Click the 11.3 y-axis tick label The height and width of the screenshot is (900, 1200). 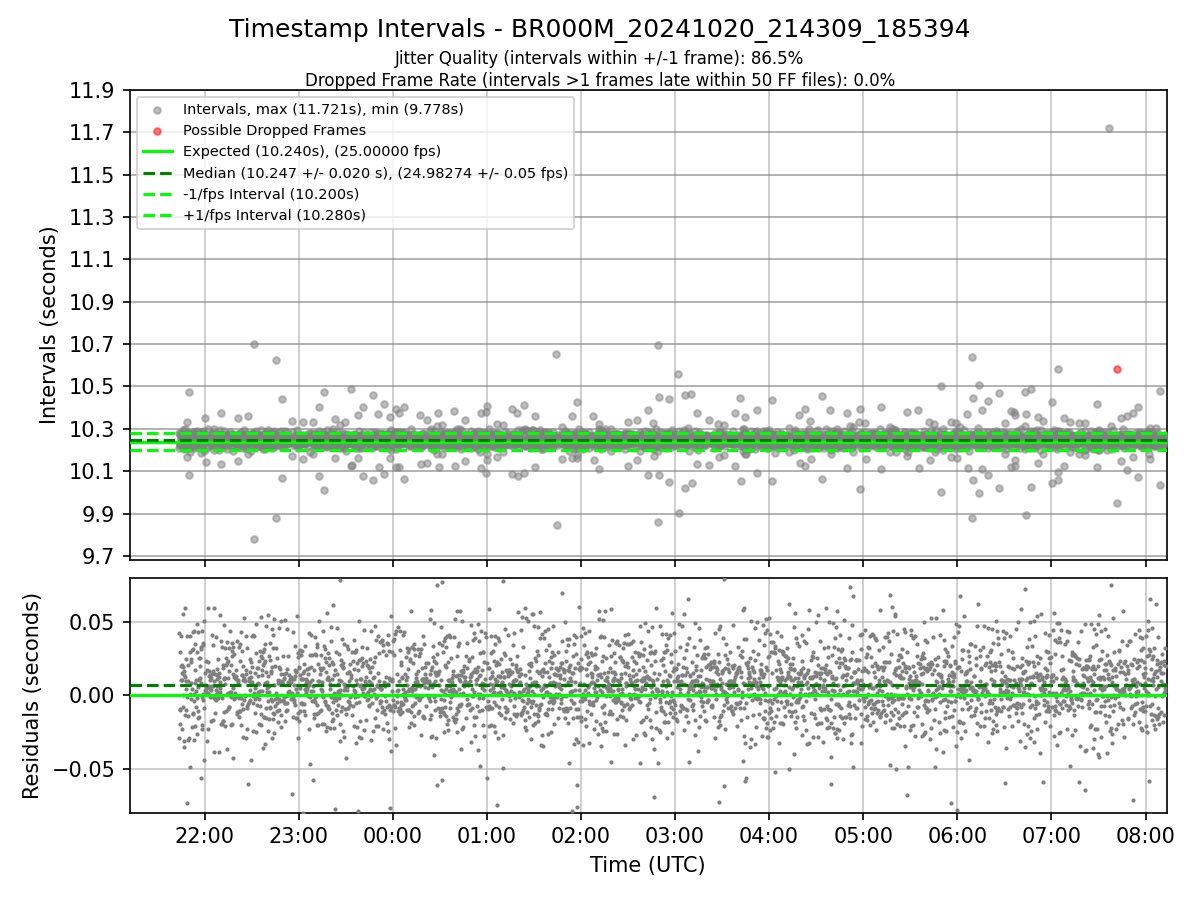(x=91, y=218)
